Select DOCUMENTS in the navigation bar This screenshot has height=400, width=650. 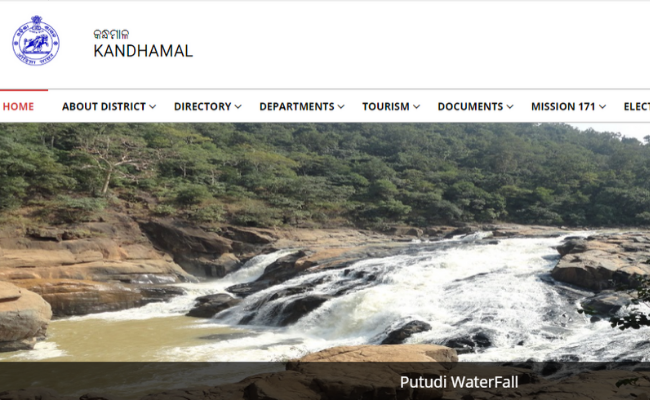471,107
